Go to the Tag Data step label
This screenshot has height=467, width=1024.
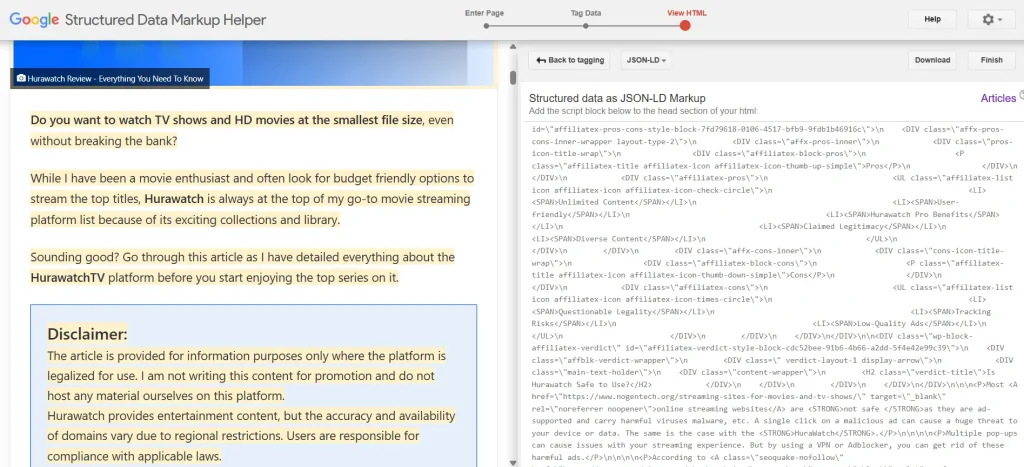[x=585, y=12]
